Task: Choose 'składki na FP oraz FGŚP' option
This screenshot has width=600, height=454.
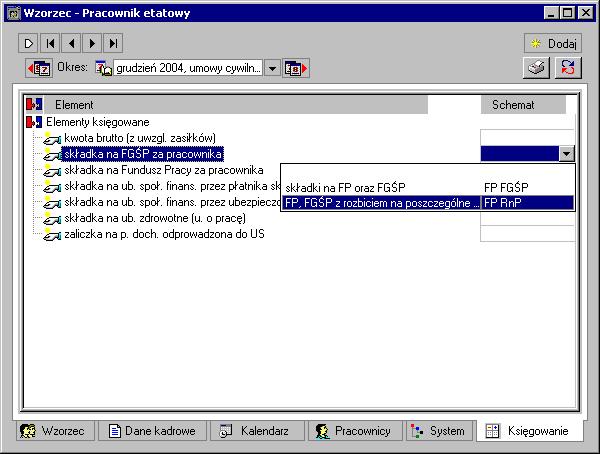Action: tap(428, 188)
